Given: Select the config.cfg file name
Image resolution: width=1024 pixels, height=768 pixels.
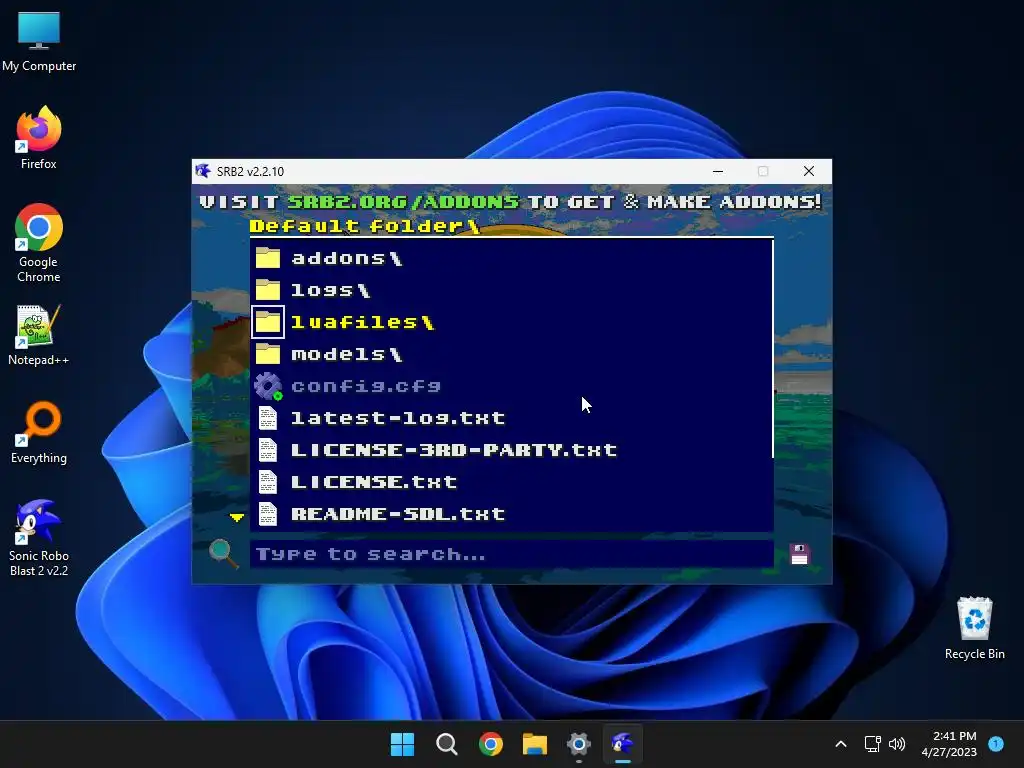Looking at the screenshot, I should (x=366, y=387).
